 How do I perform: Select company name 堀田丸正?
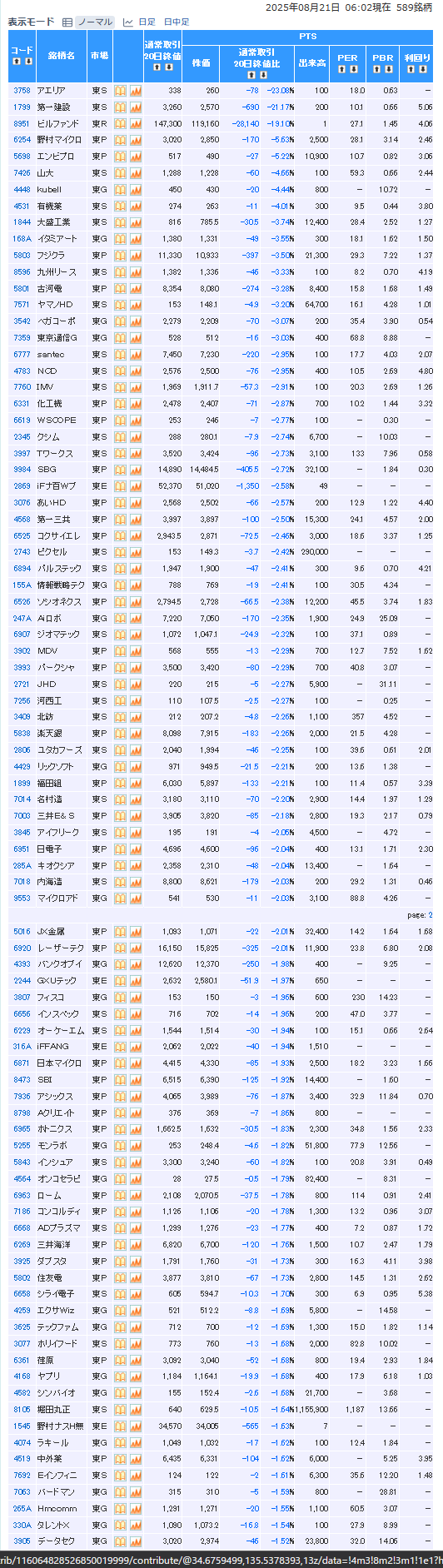(x=52, y=1410)
